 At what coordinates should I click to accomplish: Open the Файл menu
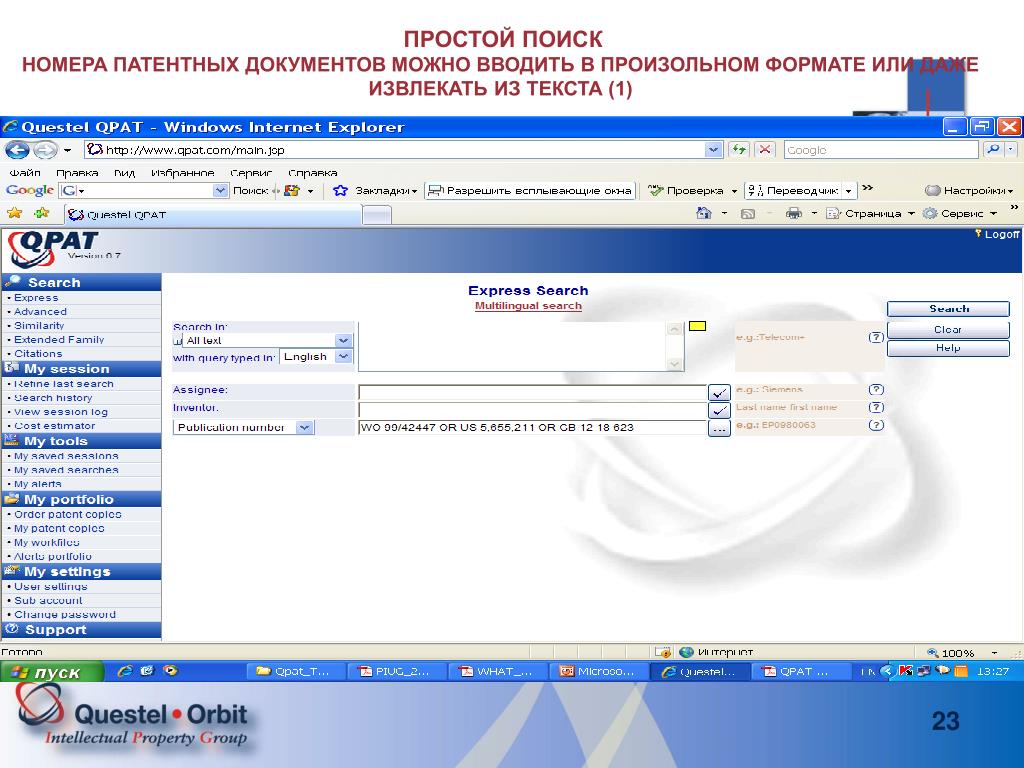pyautogui.click(x=25, y=173)
